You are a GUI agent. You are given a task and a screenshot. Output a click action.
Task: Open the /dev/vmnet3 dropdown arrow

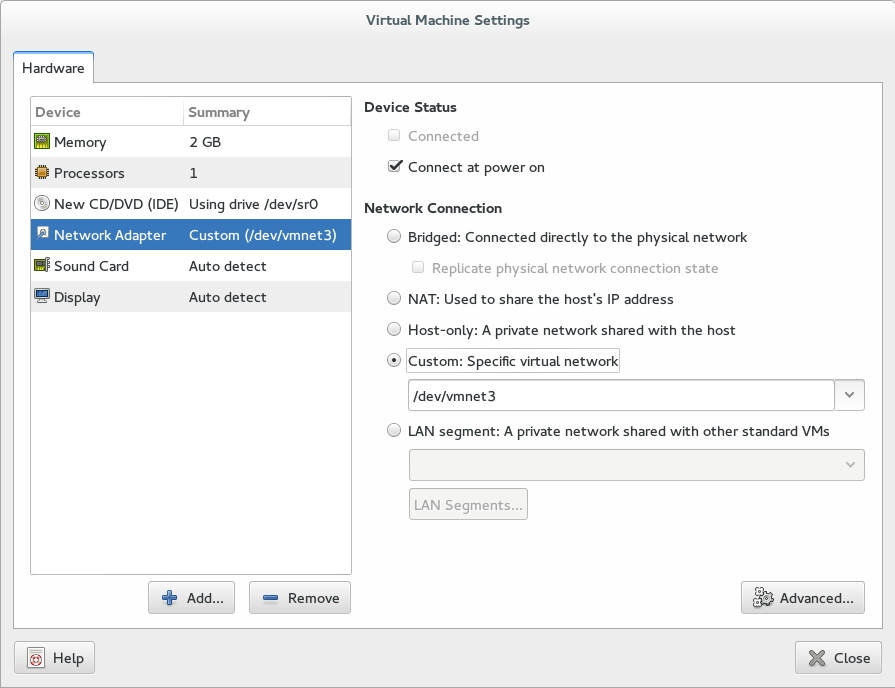tap(849, 395)
